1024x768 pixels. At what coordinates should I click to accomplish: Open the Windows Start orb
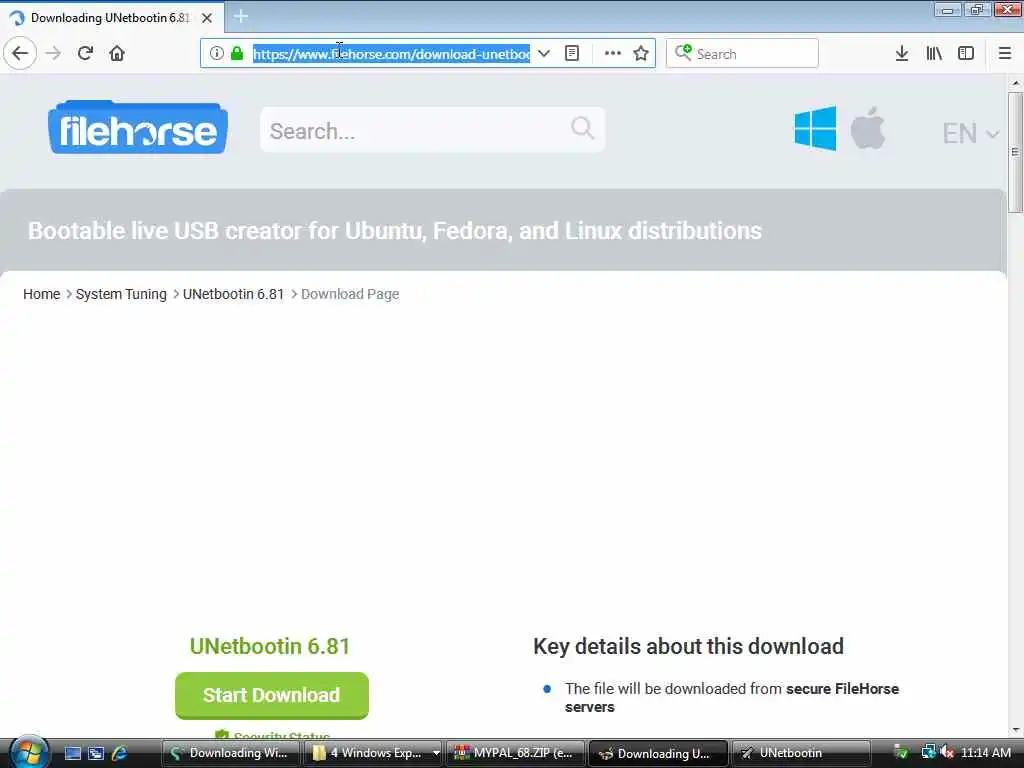pyautogui.click(x=28, y=753)
